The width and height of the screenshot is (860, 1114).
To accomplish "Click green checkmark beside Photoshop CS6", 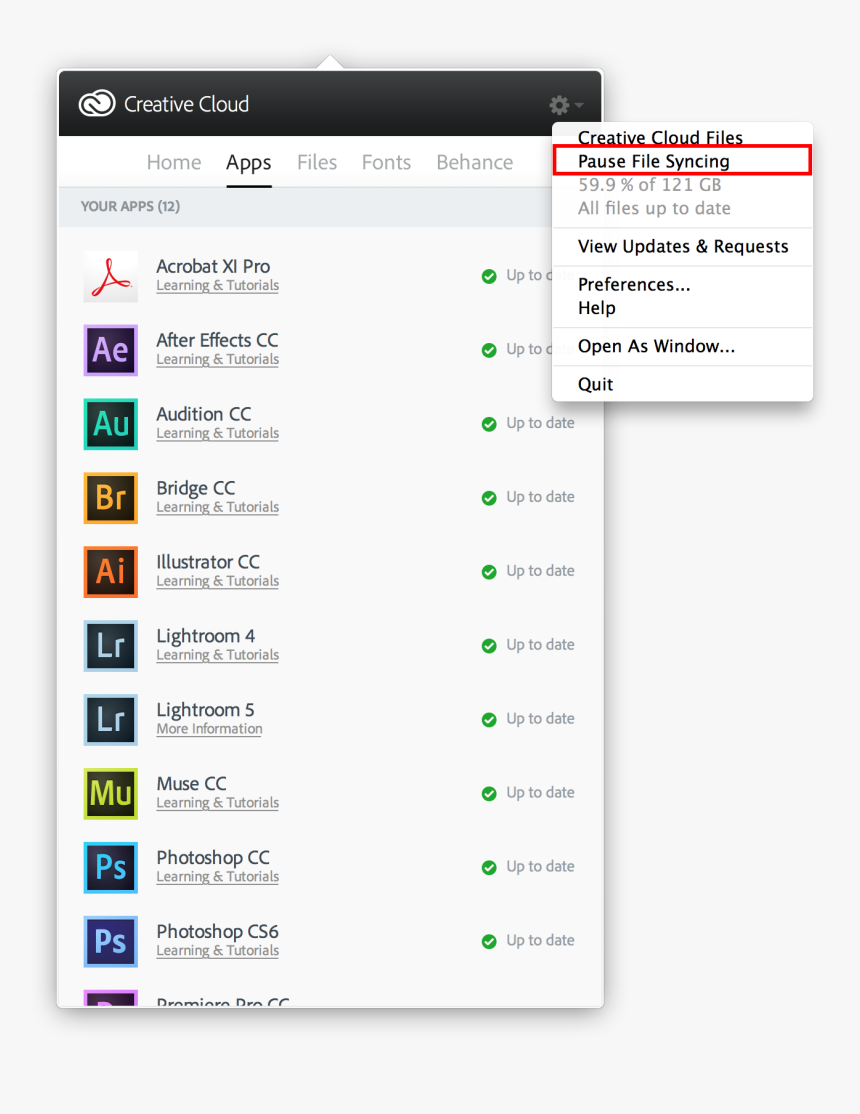I will pos(489,941).
